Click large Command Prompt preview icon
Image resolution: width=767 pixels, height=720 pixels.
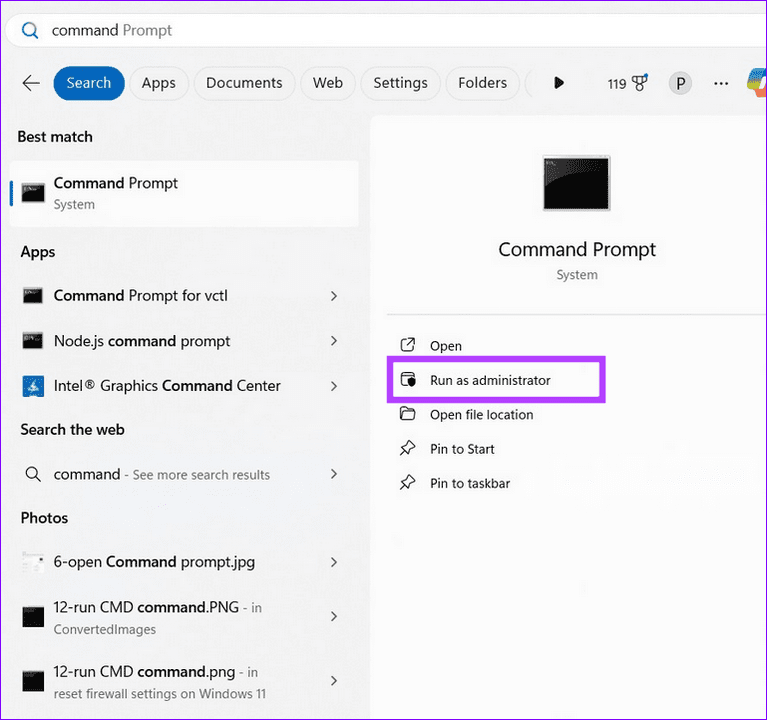point(577,183)
